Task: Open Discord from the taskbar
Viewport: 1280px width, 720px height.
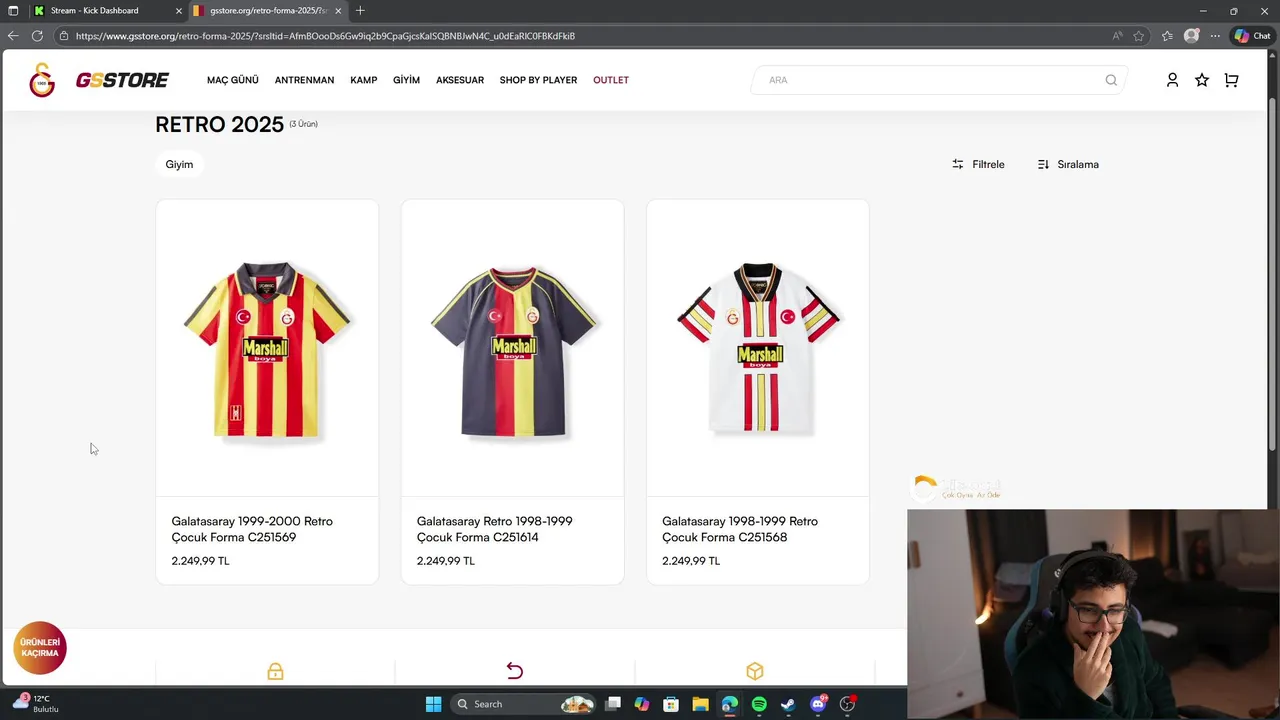Action: click(x=818, y=704)
